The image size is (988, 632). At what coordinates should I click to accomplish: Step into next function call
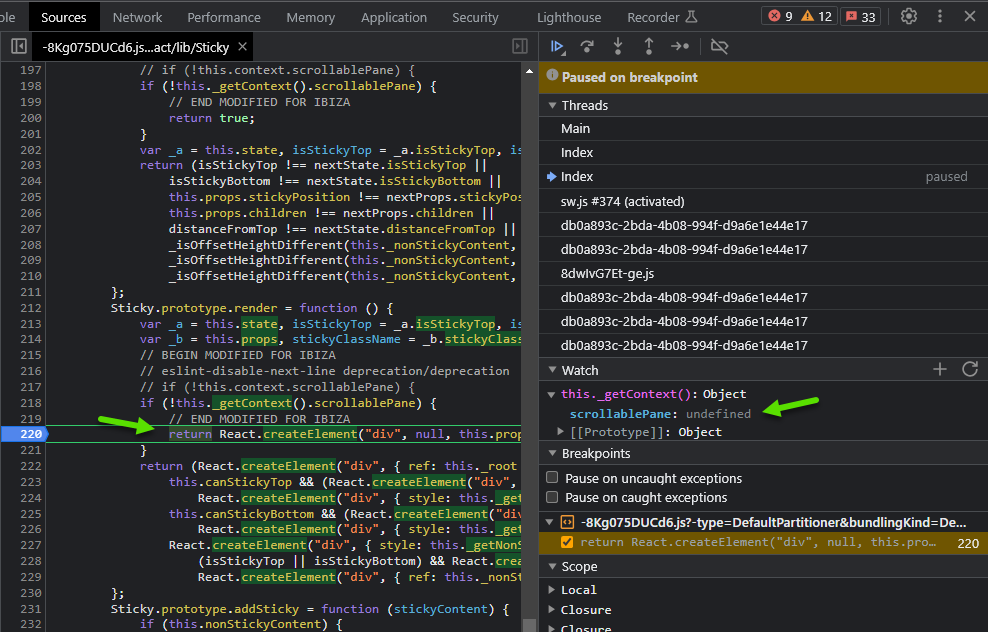pyautogui.click(x=619, y=46)
